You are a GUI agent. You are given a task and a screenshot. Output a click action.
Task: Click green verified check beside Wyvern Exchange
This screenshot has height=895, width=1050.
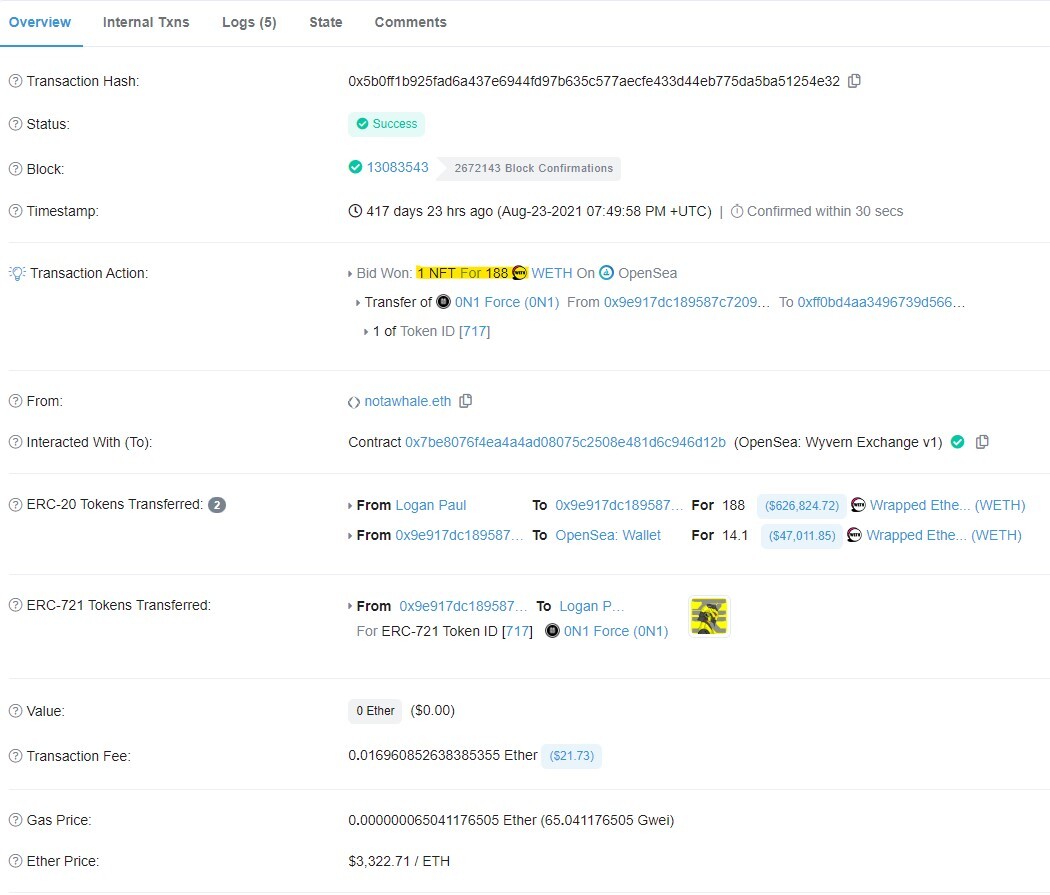958,442
